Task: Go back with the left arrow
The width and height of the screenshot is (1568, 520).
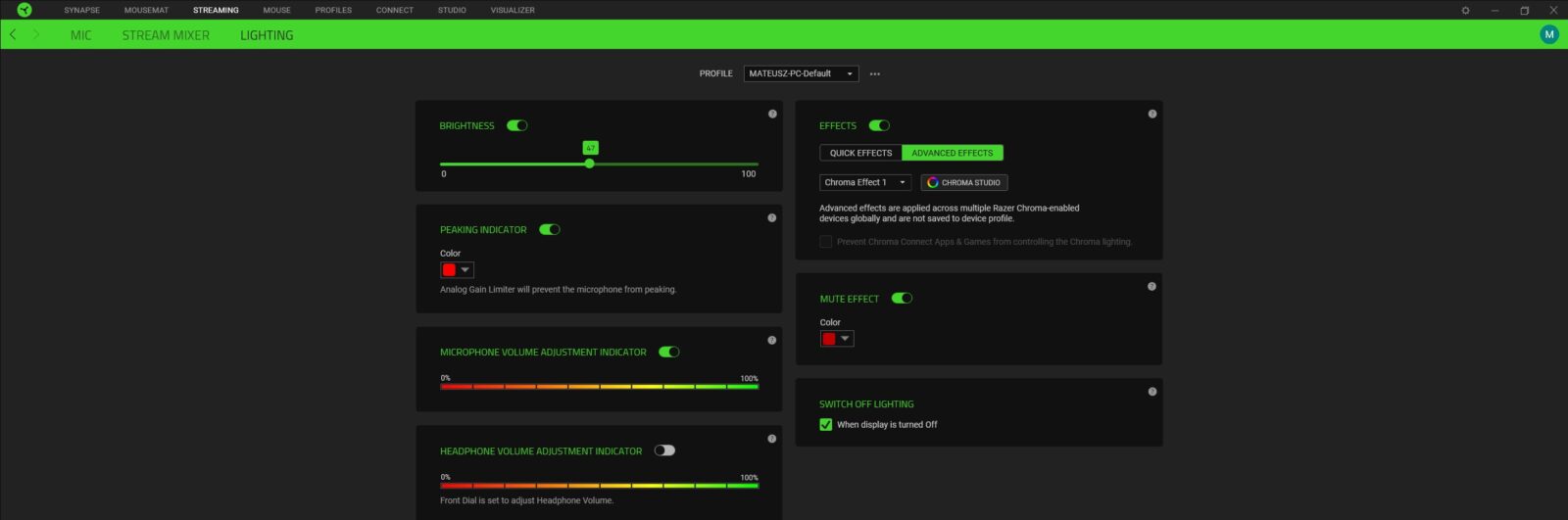Action: point(13,34)
